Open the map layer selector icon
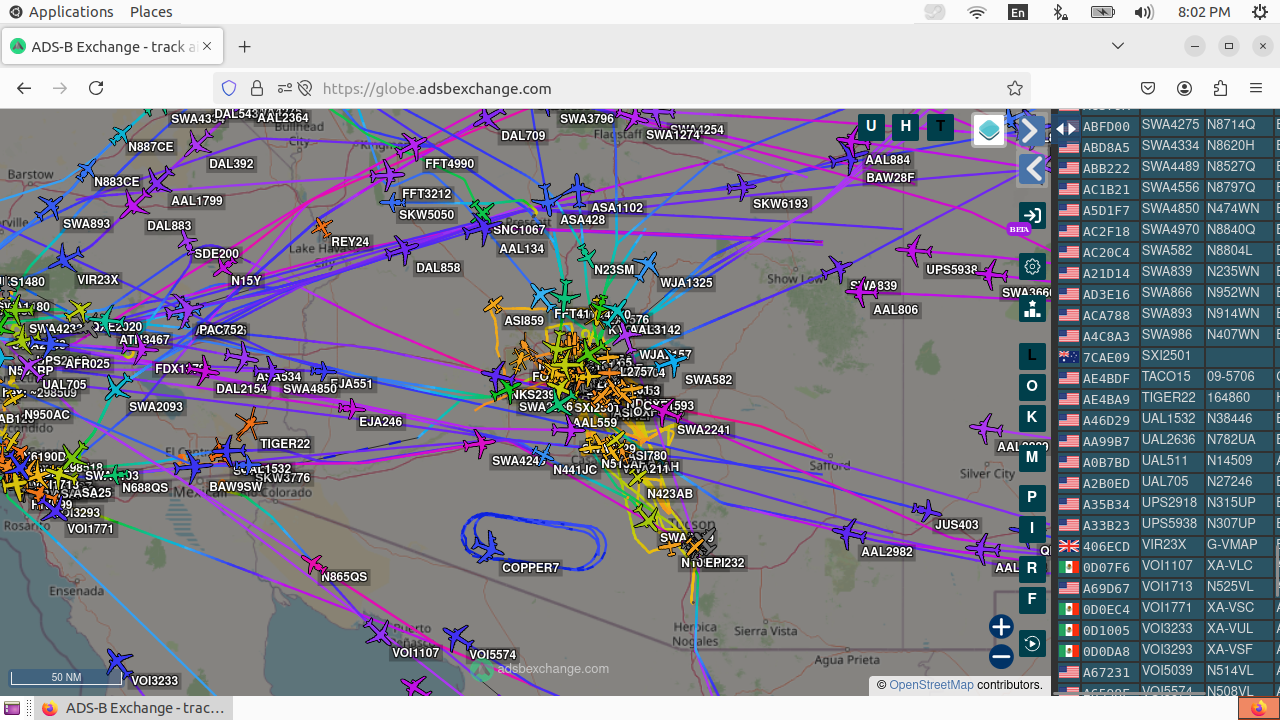Viewport: 1280px width, 720px height. point(989,130)
